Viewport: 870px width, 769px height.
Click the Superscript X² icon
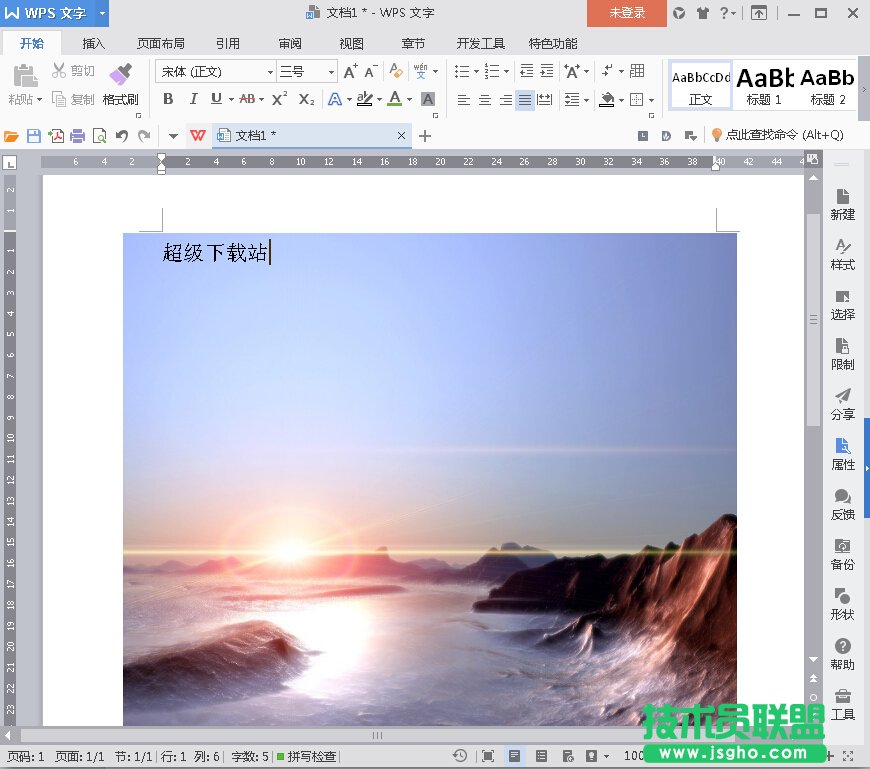[280, 99]
